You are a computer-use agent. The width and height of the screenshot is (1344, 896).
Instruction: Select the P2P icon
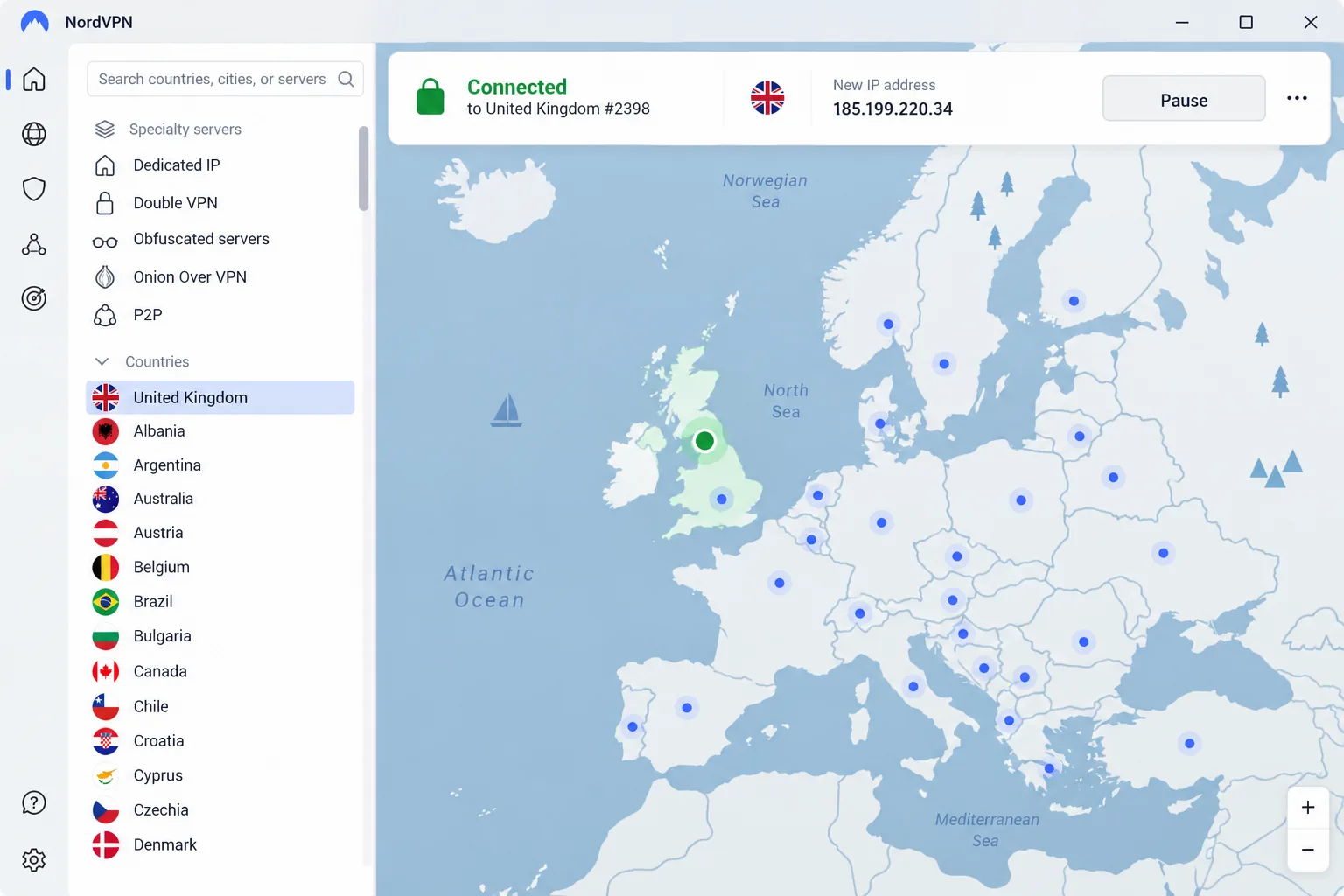(x=105, y=315)
